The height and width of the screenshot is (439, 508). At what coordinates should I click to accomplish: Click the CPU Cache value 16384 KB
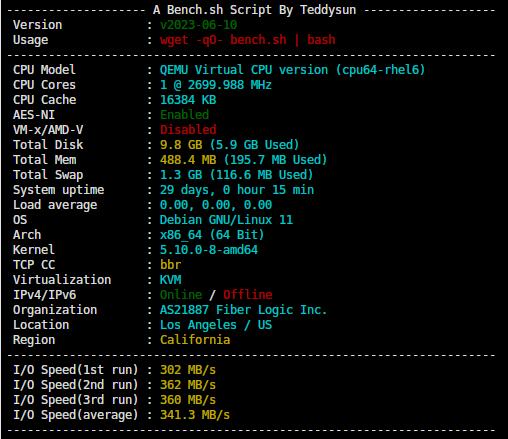(x=188, y=100)
